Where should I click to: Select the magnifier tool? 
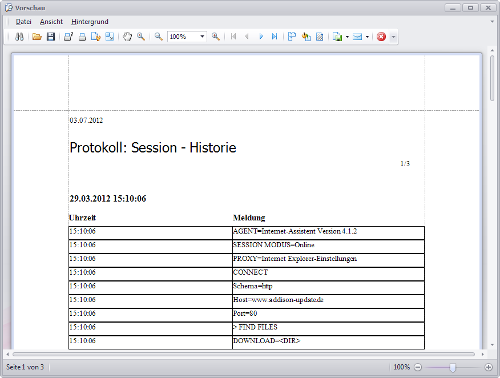pyautogui.click(x=141, y=37)
